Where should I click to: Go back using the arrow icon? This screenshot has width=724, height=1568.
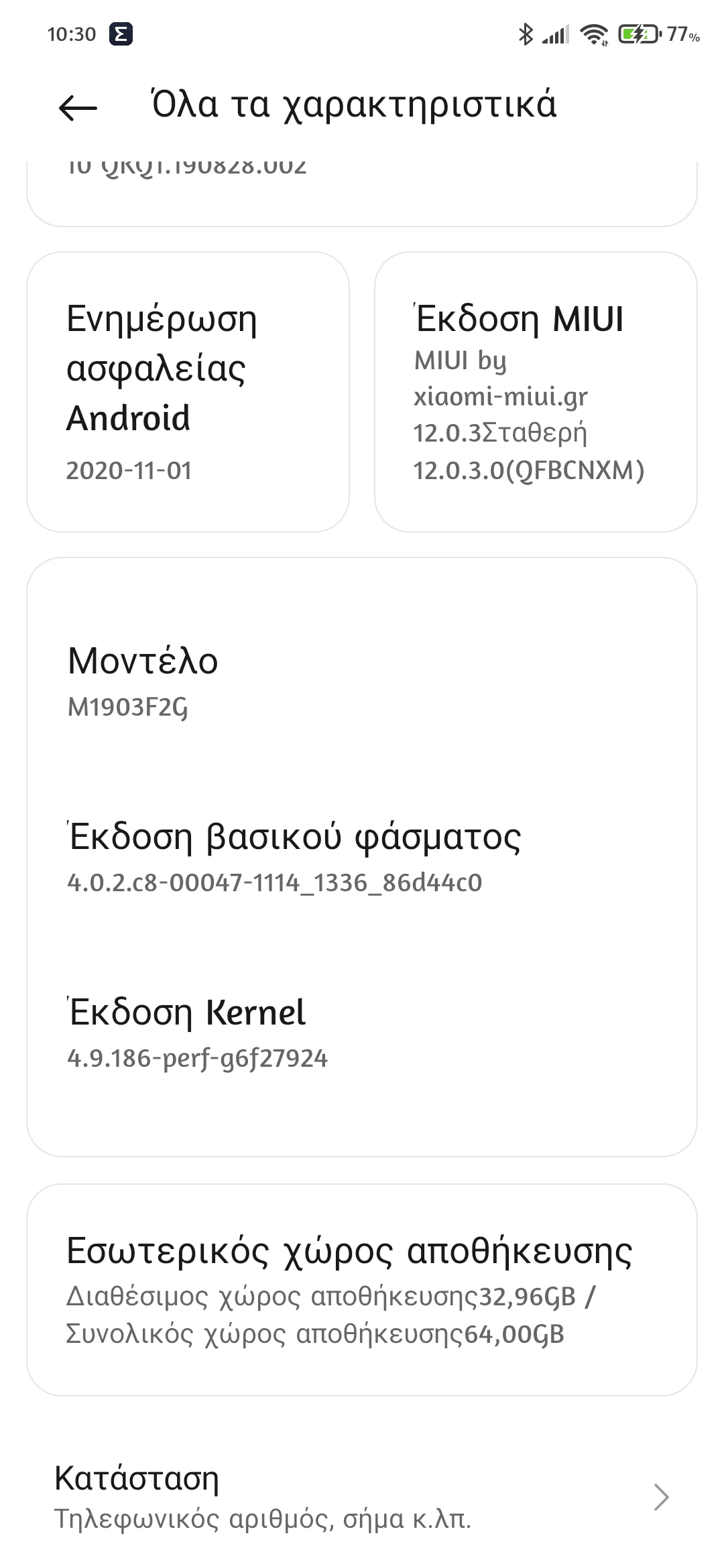pyautogui.click(x=78, y=107)
